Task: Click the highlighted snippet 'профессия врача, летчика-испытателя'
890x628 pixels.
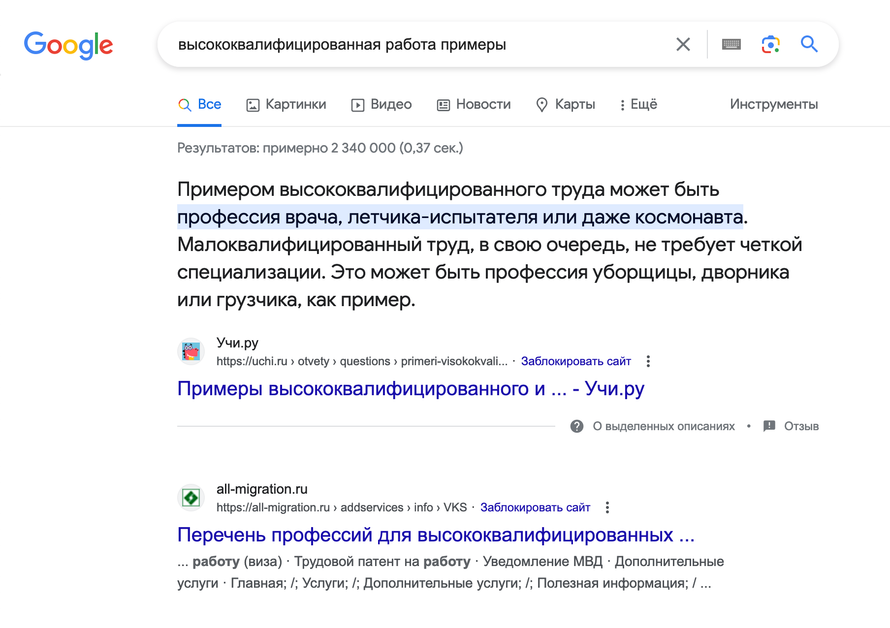Action: coord(460,217)
